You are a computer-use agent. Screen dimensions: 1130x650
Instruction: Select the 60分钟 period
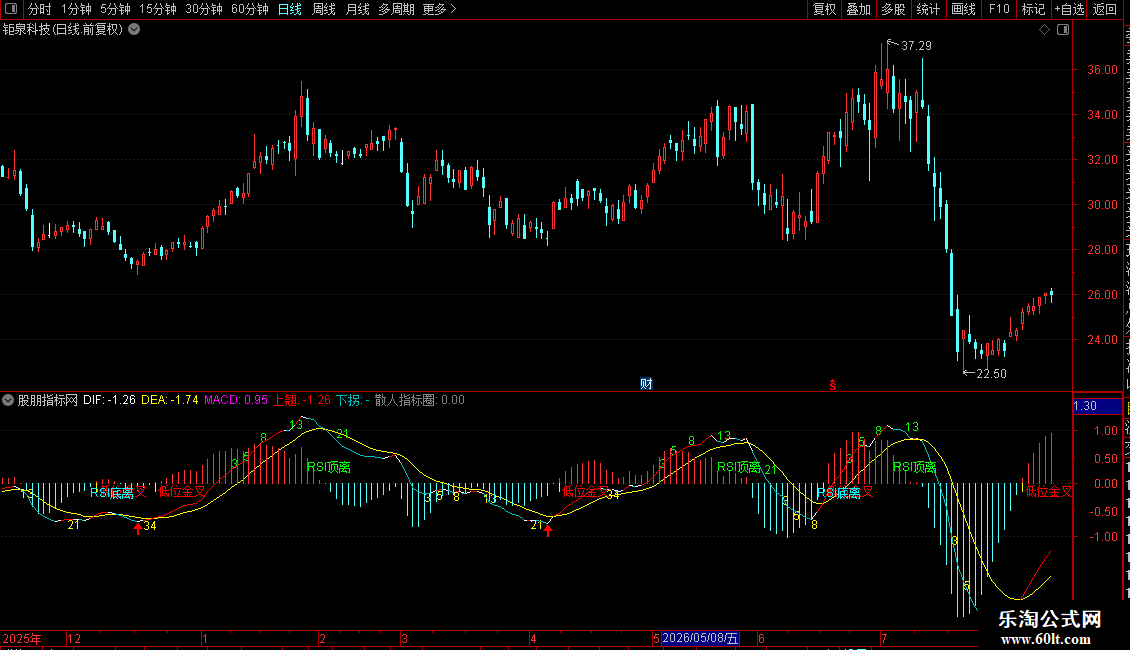pyautogui.click(x=250, y=9)
